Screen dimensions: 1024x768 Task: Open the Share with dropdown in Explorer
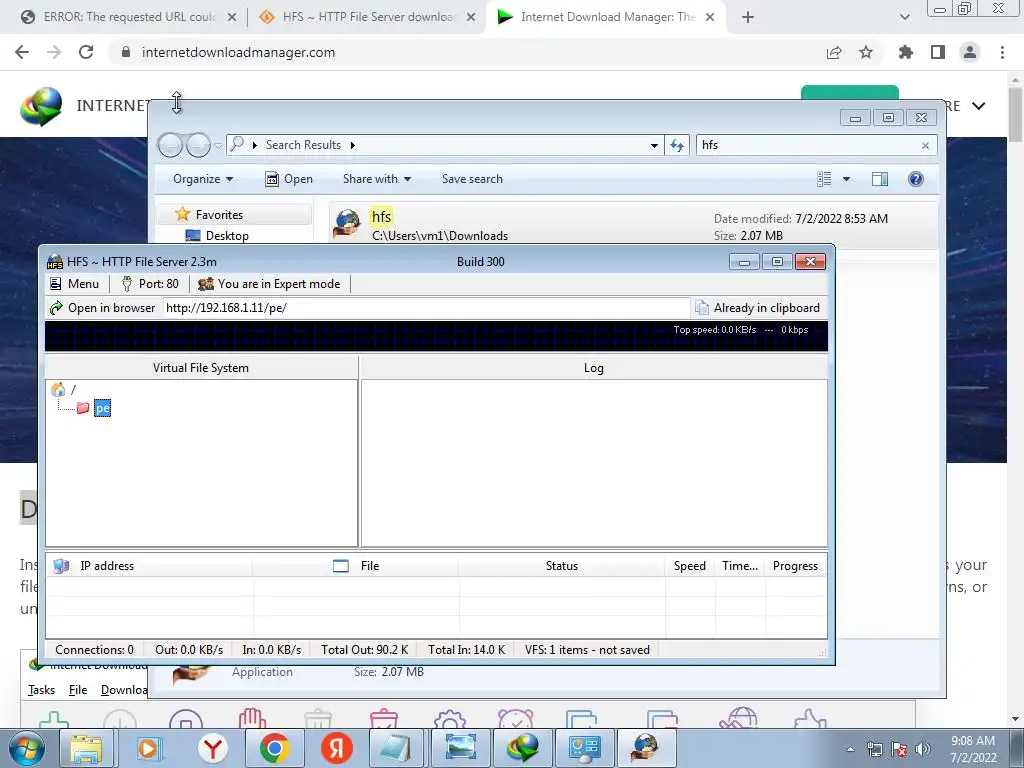[x=377, y=179]
